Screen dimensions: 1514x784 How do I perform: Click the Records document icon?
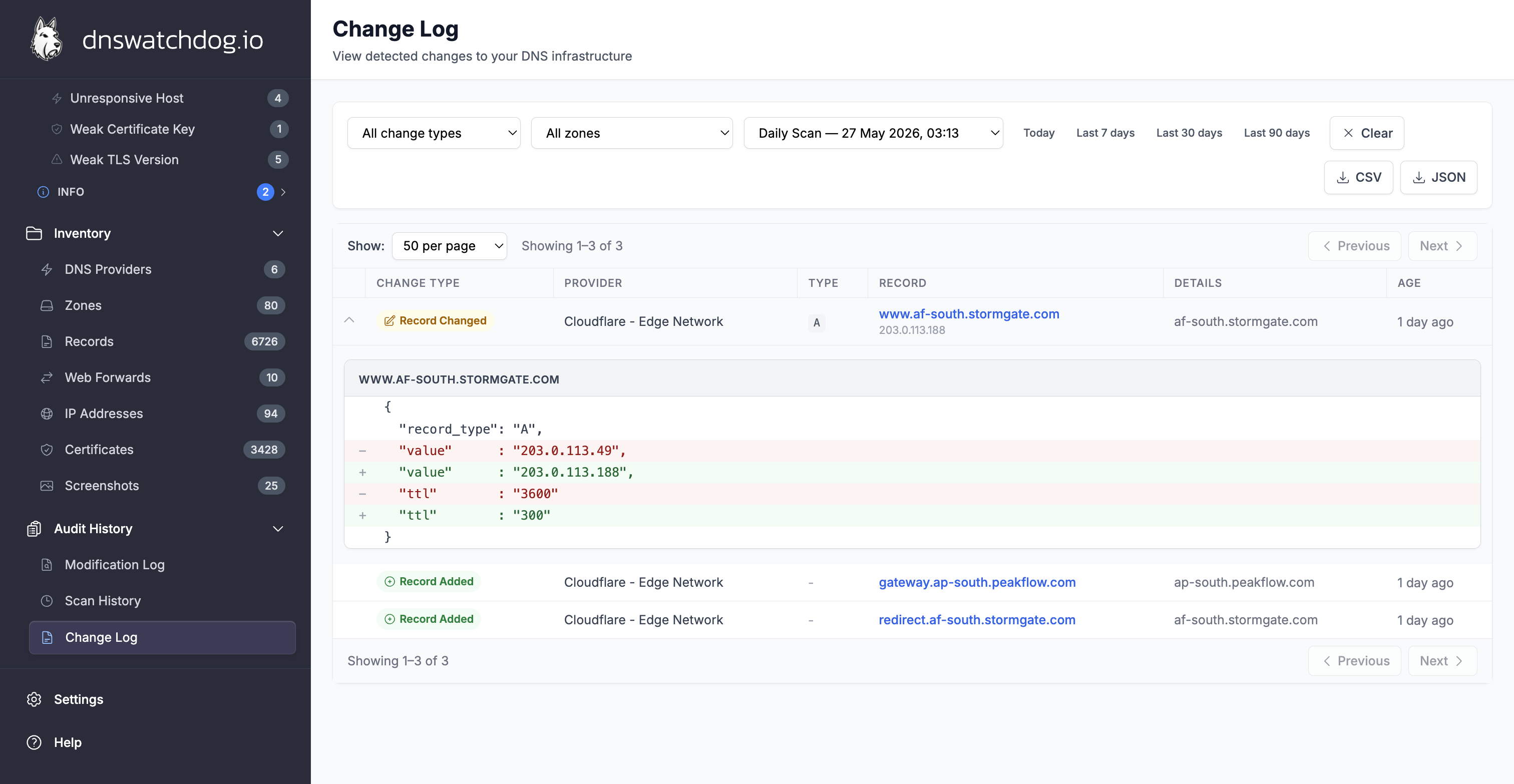pos(47,341)
